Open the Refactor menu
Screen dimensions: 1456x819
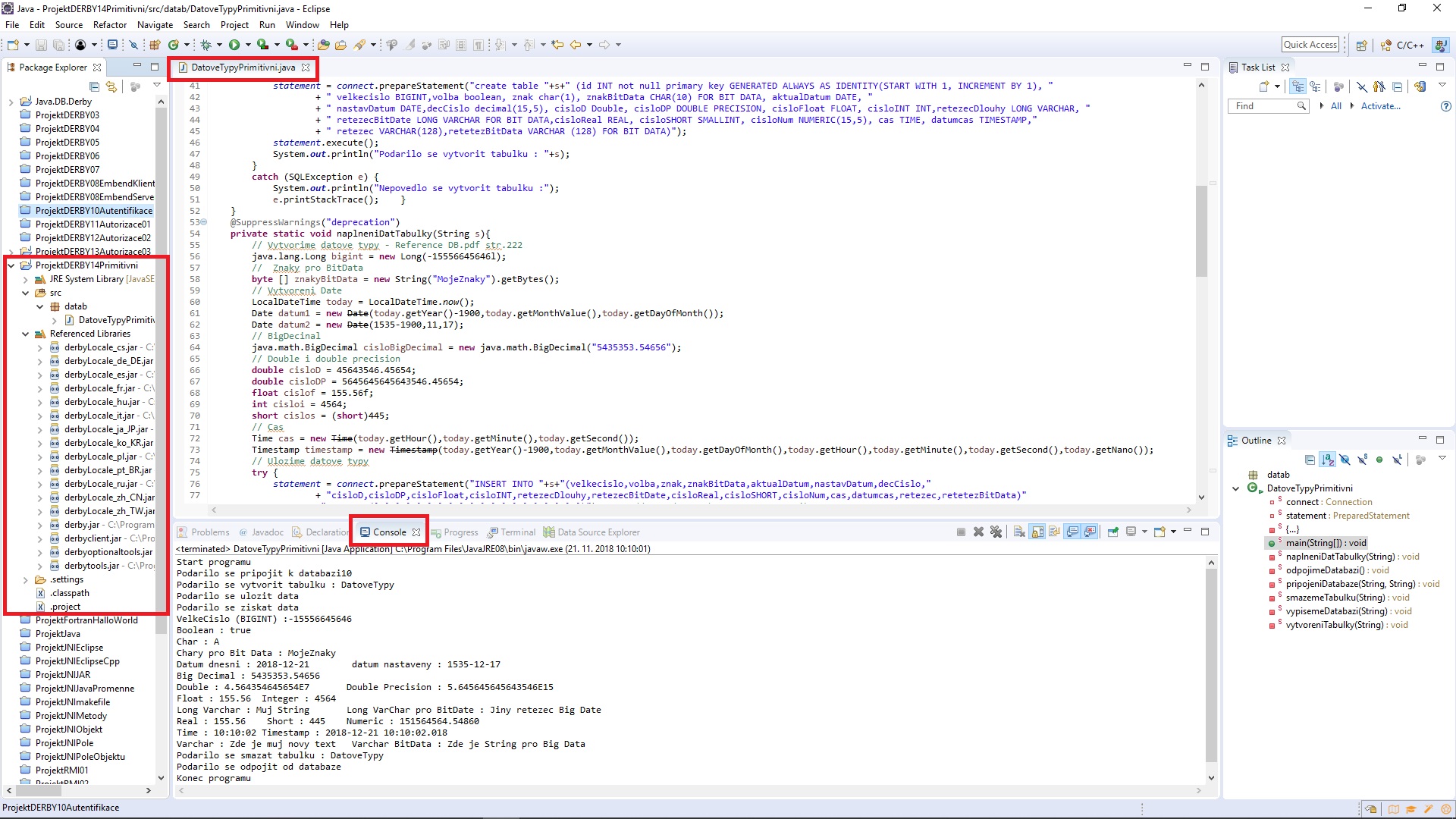(x=109, y=24)
